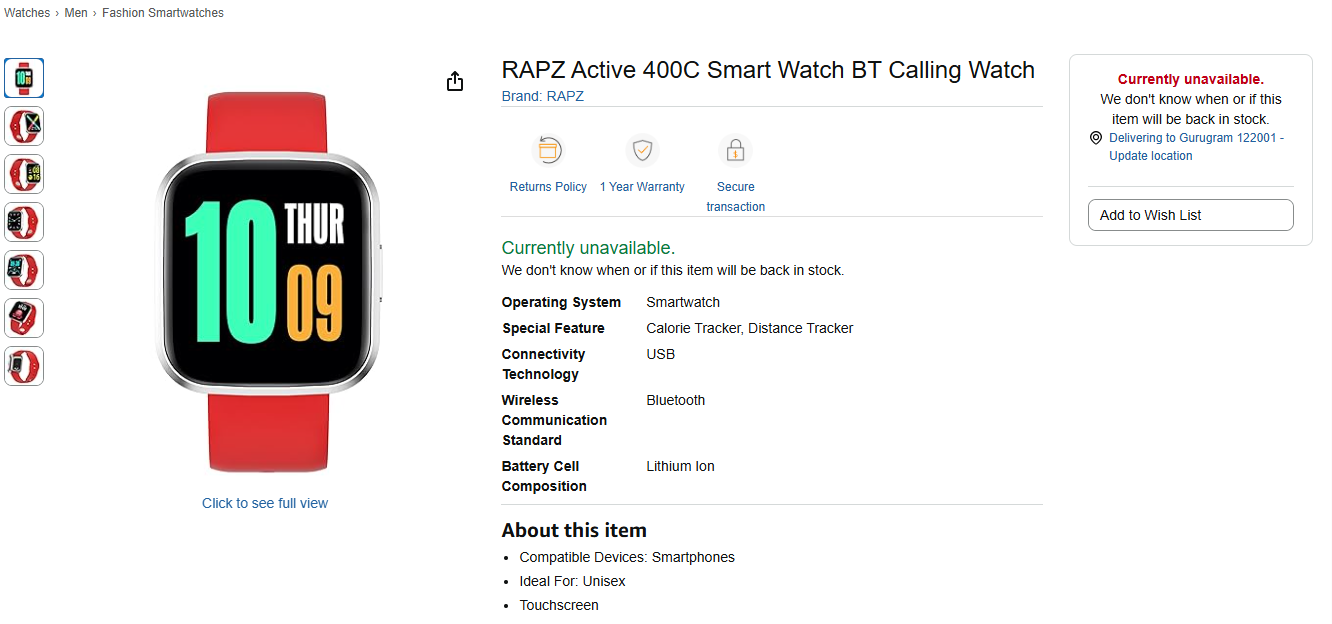Click the delivery location pin icon
Image resolution: width=1332 pixels, height=624 pixels.
coord(1096,138)
